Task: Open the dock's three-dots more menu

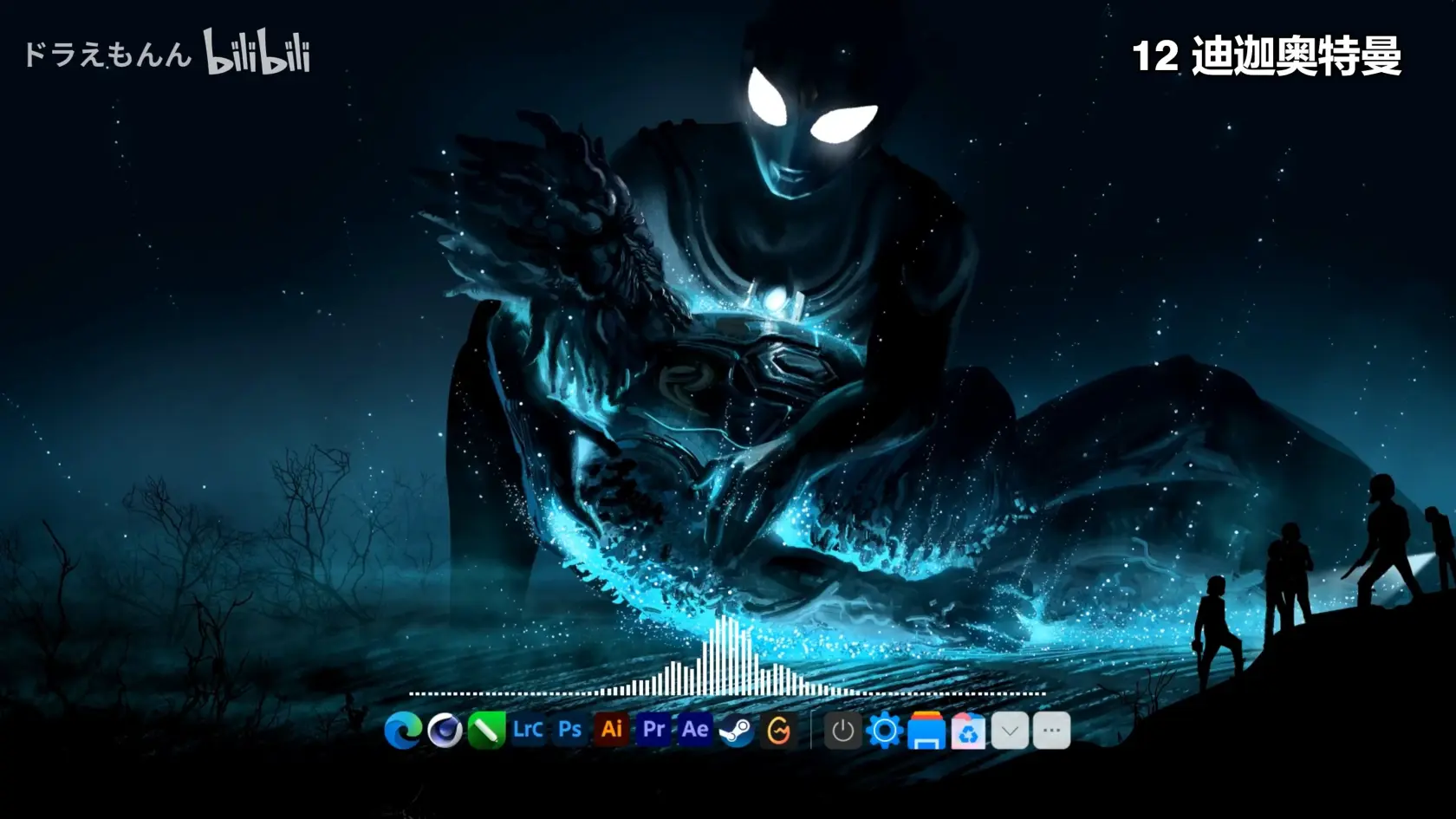Action: (x=1051, y=731)
